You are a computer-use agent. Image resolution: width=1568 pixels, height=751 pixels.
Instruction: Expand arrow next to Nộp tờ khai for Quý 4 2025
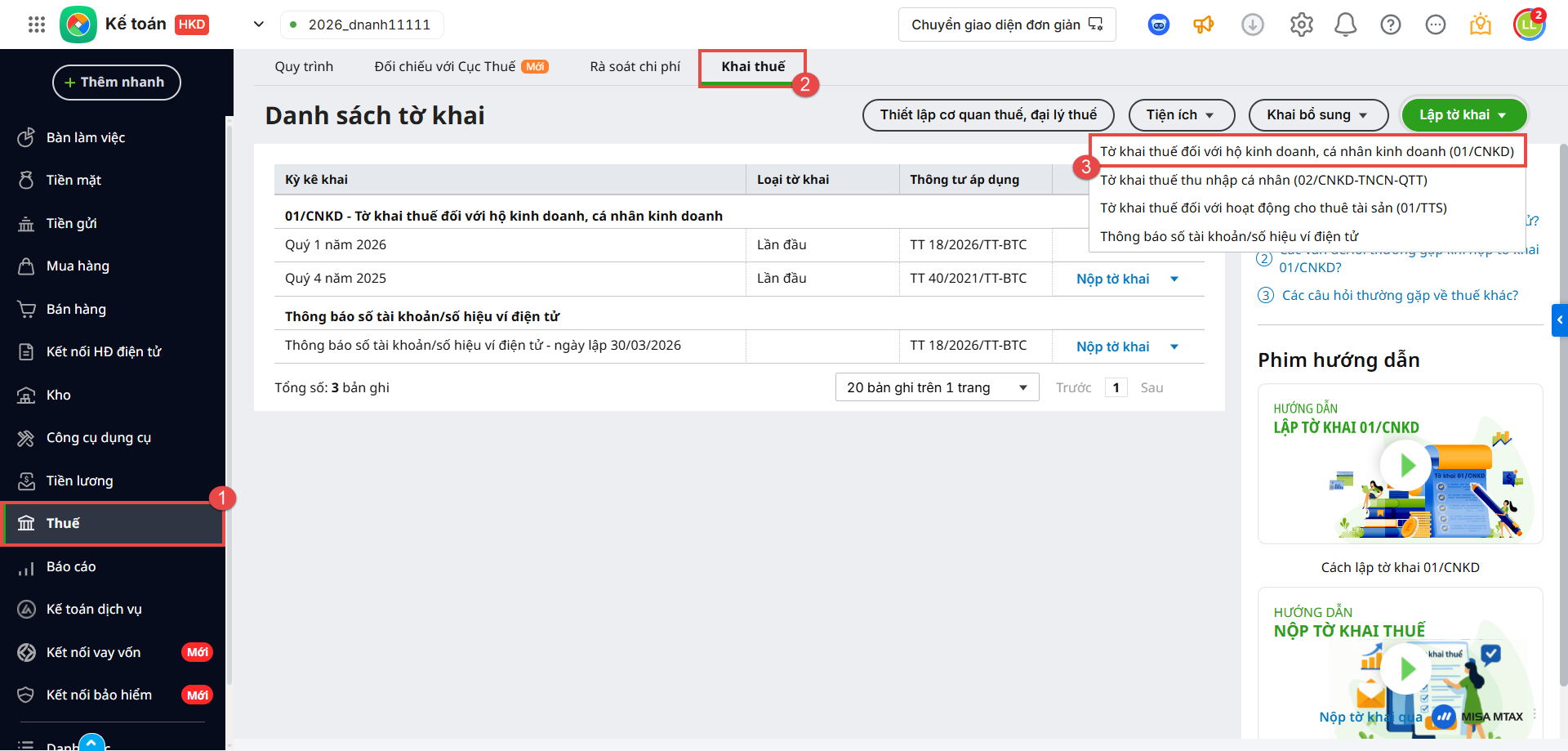pyautogui.click(x=1174, y=279)
